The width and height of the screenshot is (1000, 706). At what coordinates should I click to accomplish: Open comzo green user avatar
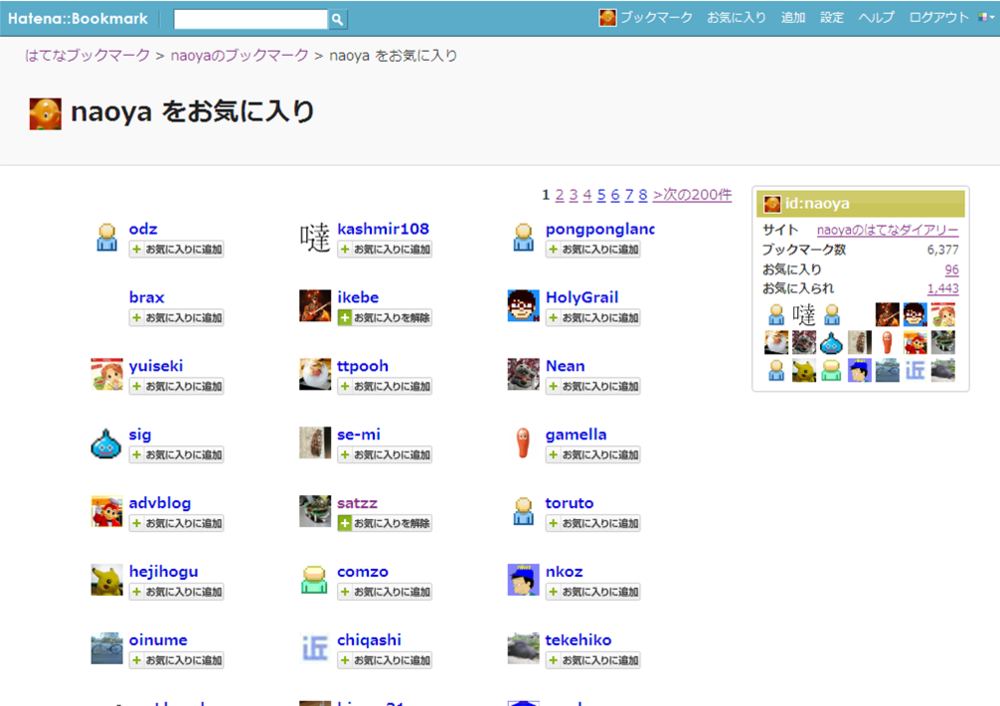[x=314, y=580]
